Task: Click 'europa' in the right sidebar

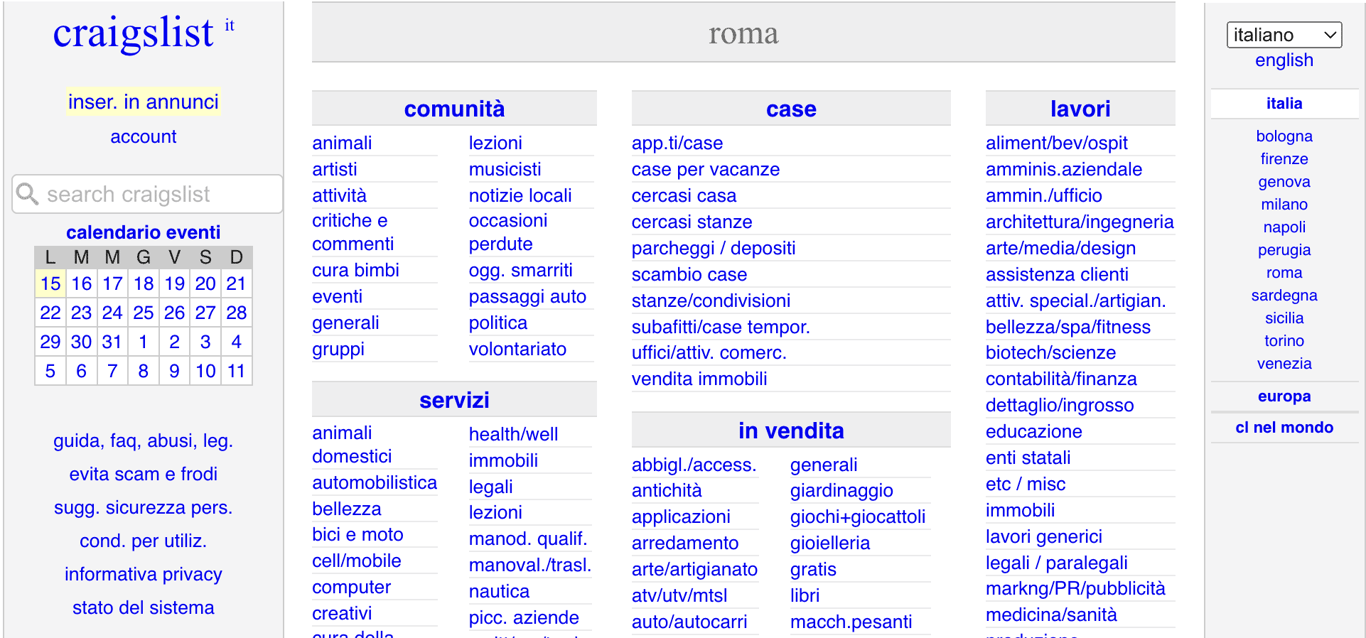Action: coord(1284,396)
